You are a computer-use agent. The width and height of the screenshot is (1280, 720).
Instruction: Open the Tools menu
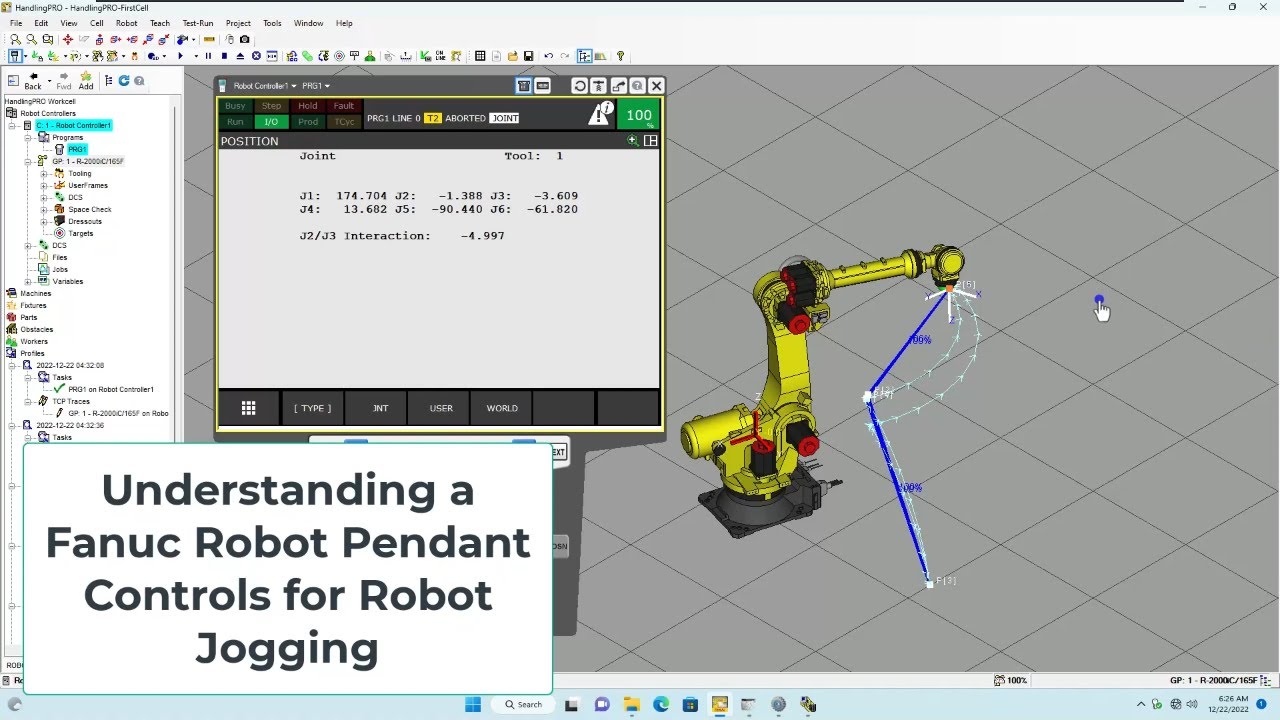click(272, 23)
